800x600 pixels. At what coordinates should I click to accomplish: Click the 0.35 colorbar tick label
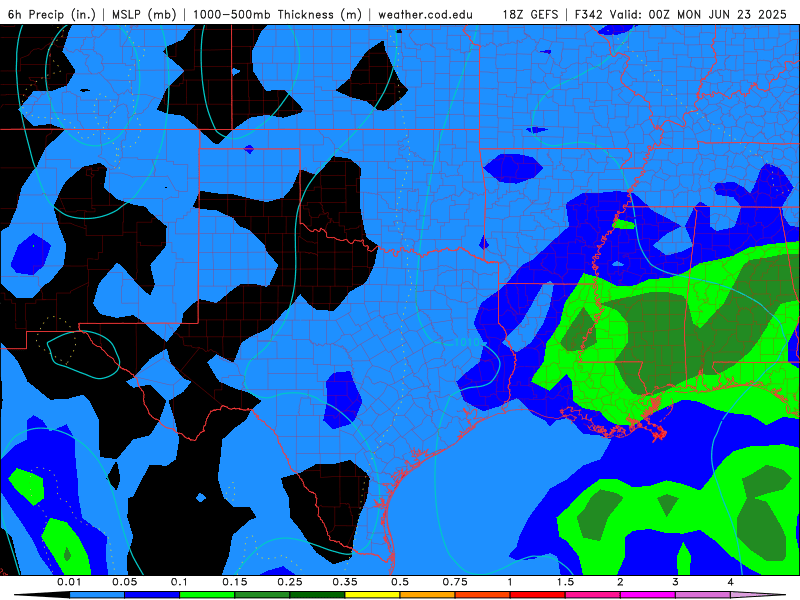(345, 582)
